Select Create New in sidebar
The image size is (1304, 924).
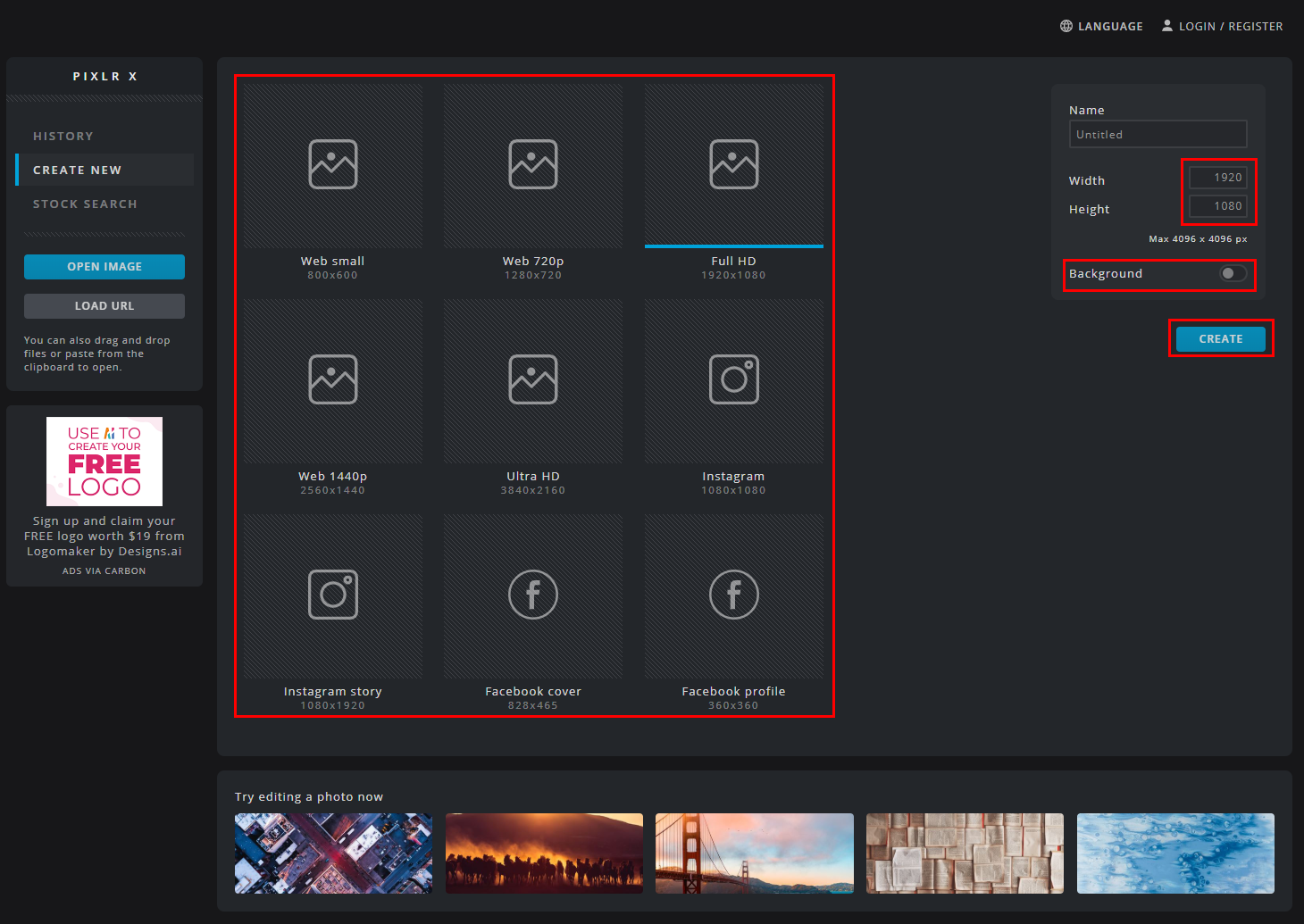104,170
